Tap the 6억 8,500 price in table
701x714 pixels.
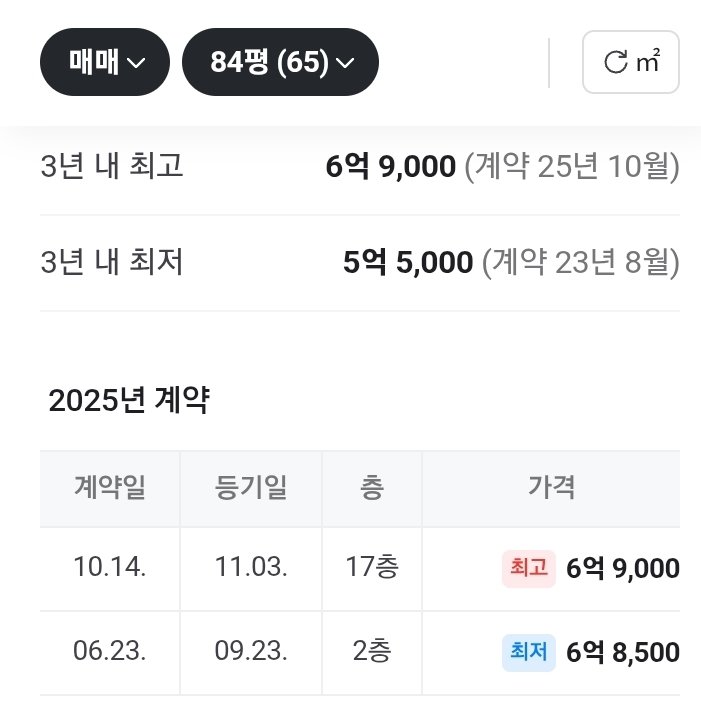click(x=622, y=653)
